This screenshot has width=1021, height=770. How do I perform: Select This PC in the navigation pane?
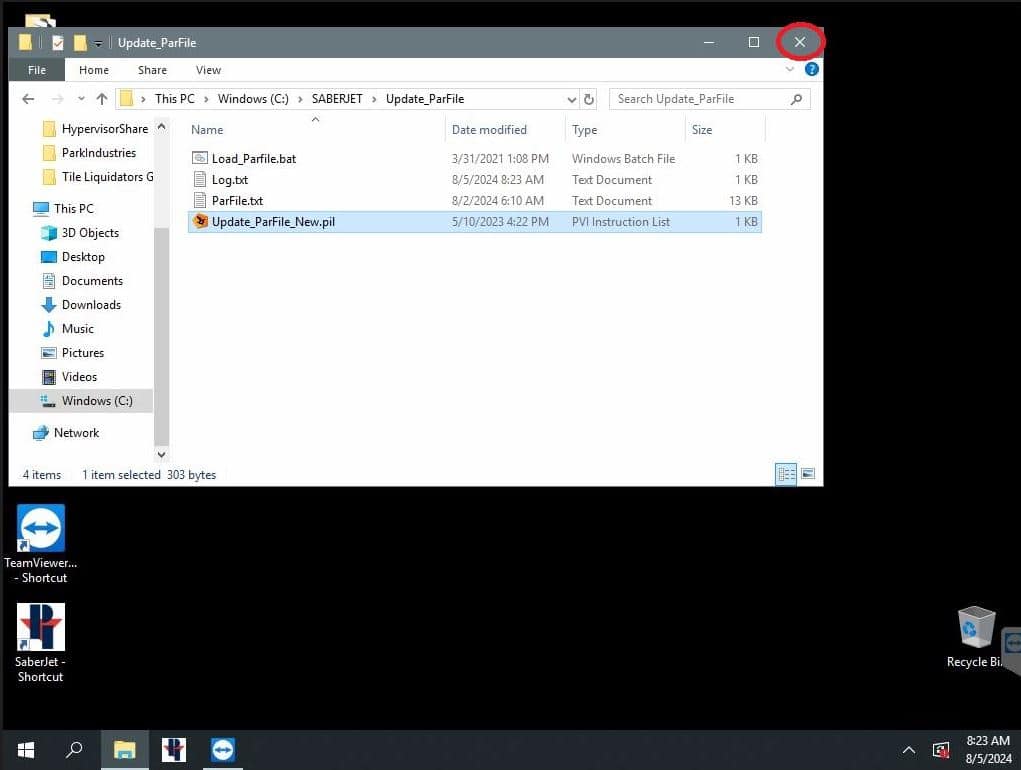point(63,209)
